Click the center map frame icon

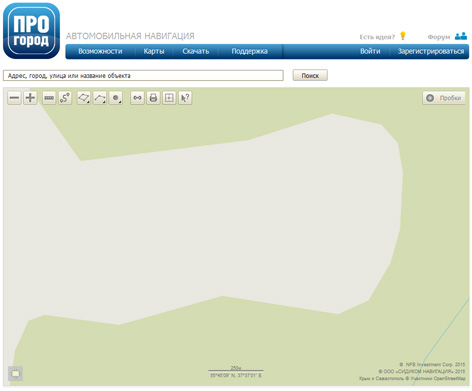pos(169,98)
